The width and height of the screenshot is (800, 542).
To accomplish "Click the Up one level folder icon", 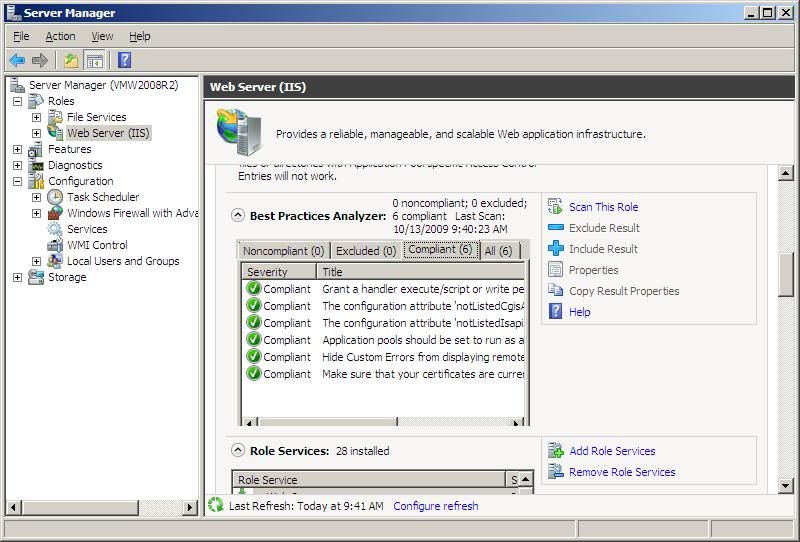I will tap(71, 60).
